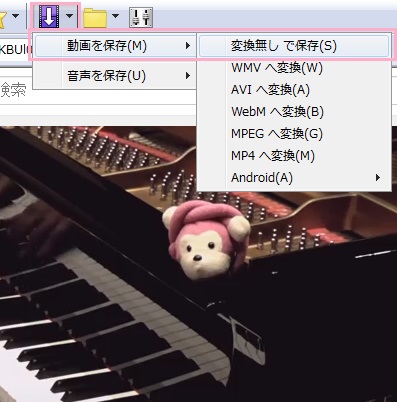This screenshot has width=397, height=402.
Task: Choose WebM へ変換(B)
Action: 294,112
